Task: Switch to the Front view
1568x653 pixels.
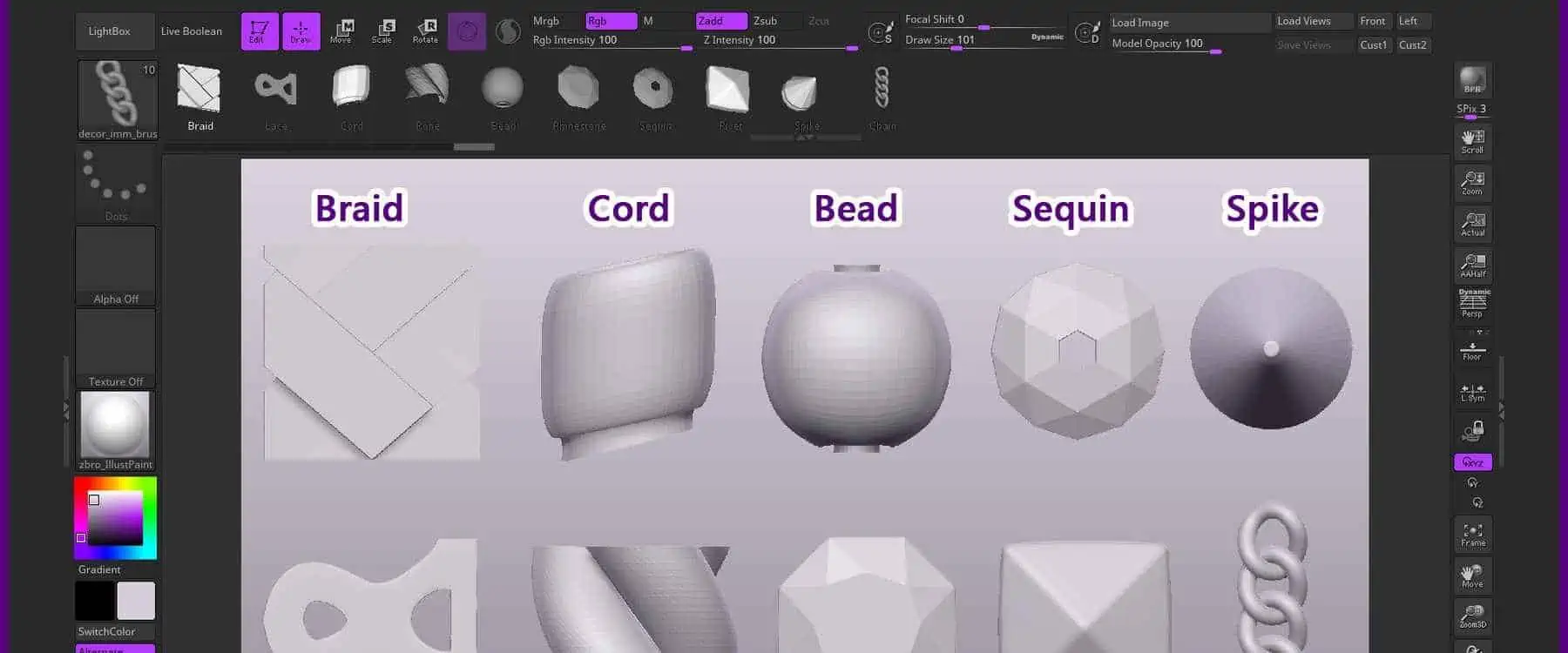Action: point(1373,21)
